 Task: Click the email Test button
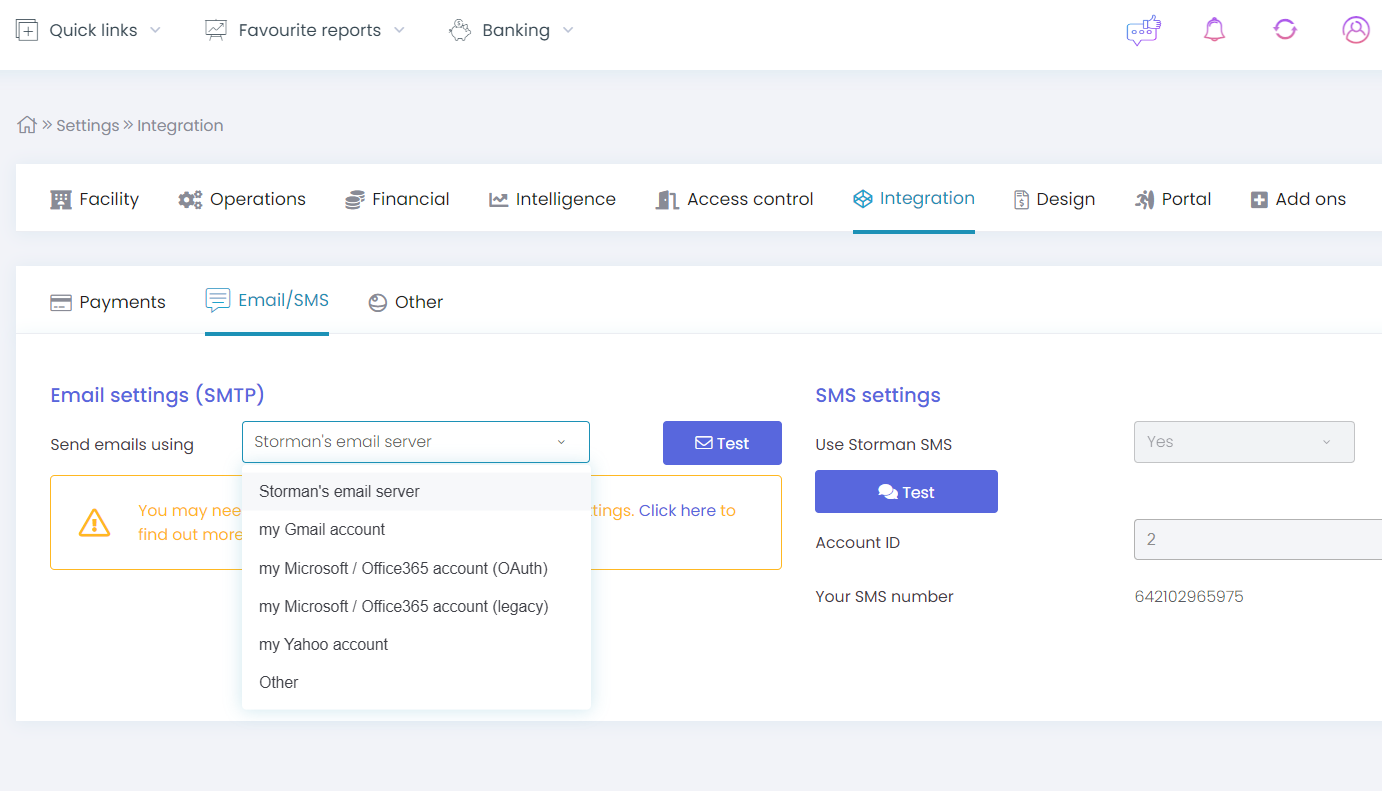point(722,443)
